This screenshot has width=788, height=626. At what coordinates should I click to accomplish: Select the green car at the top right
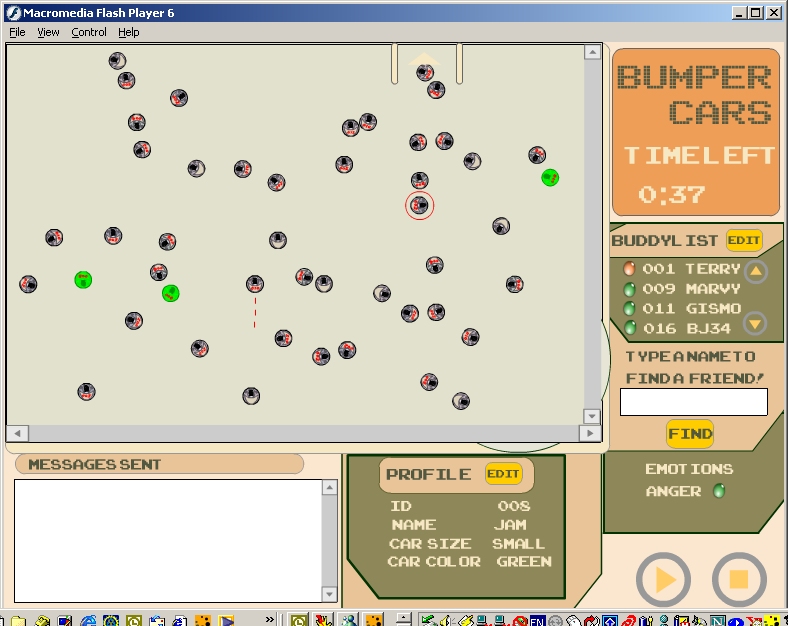pyautogui.click(x=550, y=177)
